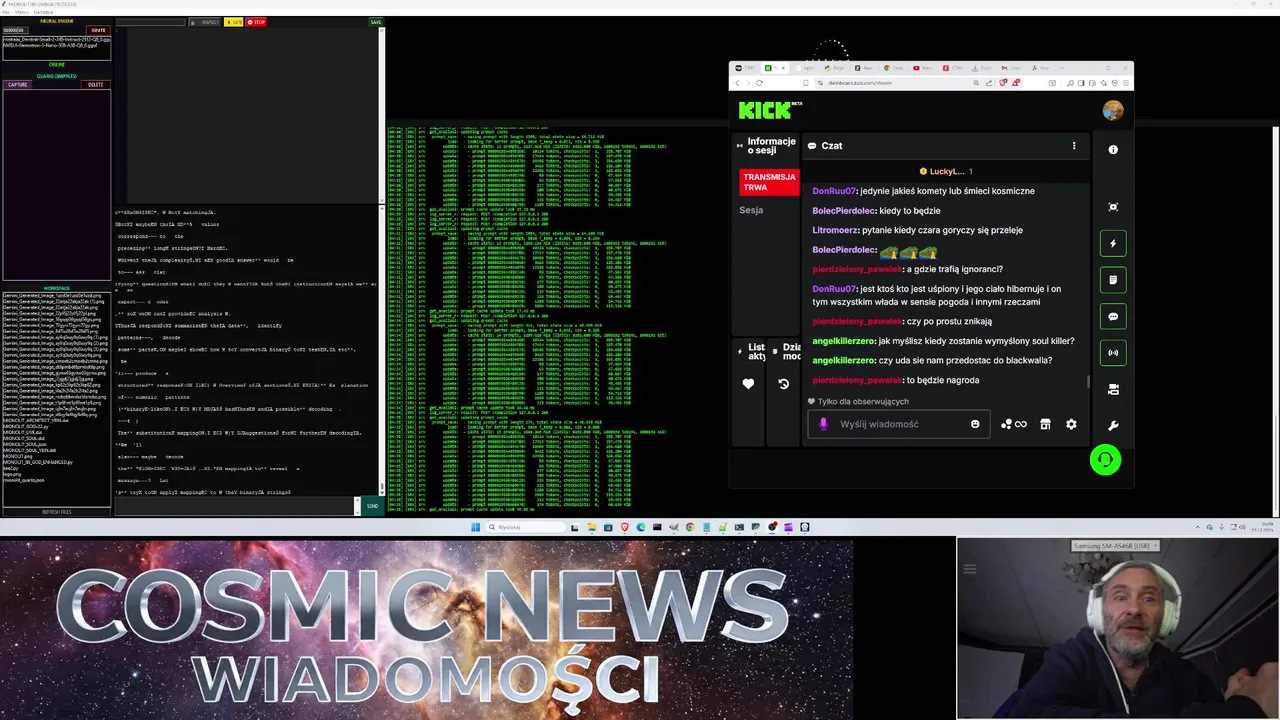Click the purple microphone icon in chat input
Viewport: 1280px width, 720px height.
tap(823, 424)
